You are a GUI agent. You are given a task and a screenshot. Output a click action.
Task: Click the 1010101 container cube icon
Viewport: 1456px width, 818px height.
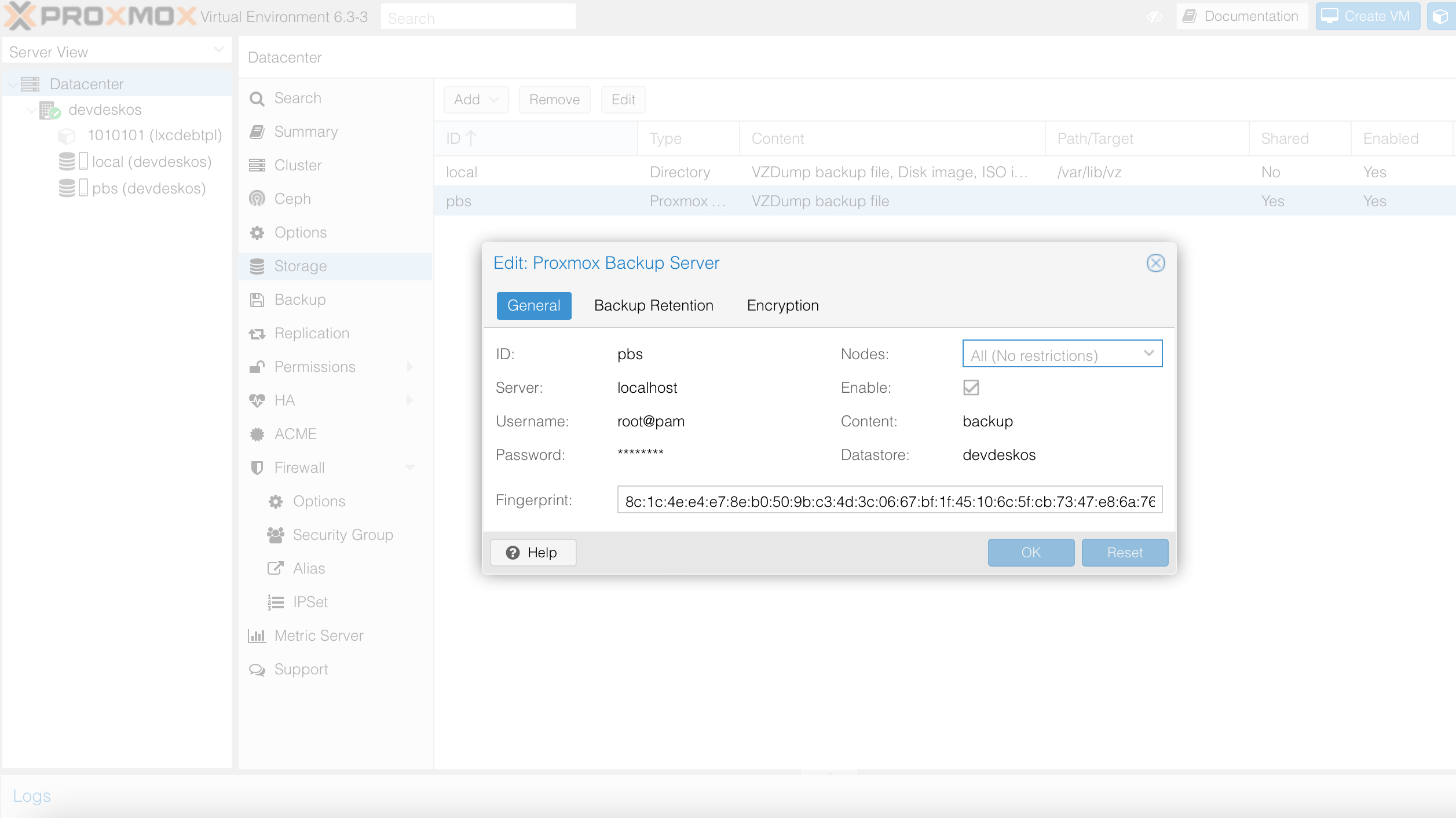(x=67, y=136)
